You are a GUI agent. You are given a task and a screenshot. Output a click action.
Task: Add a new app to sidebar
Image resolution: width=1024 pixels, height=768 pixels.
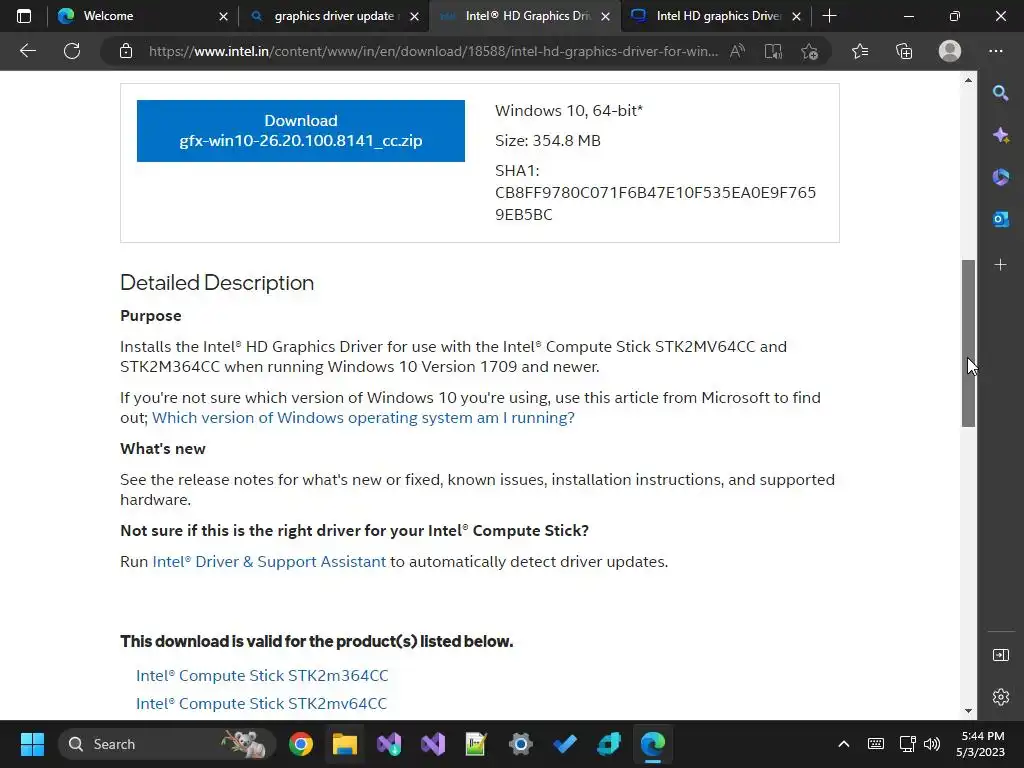[x=1000, y=264]
